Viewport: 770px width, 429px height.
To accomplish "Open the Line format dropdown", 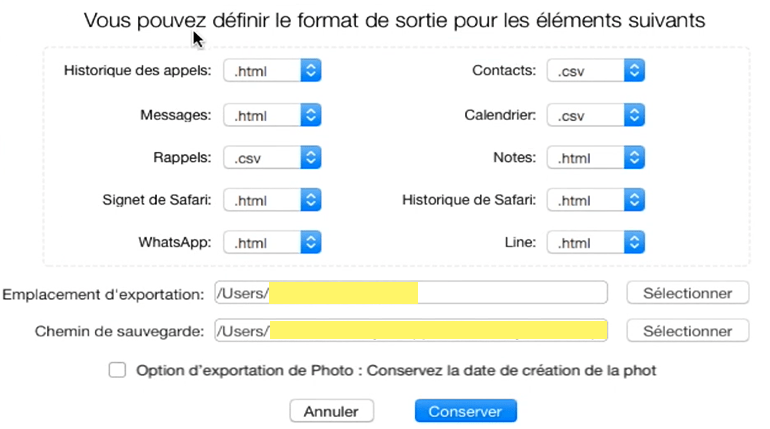I will (x=596, y=242).
